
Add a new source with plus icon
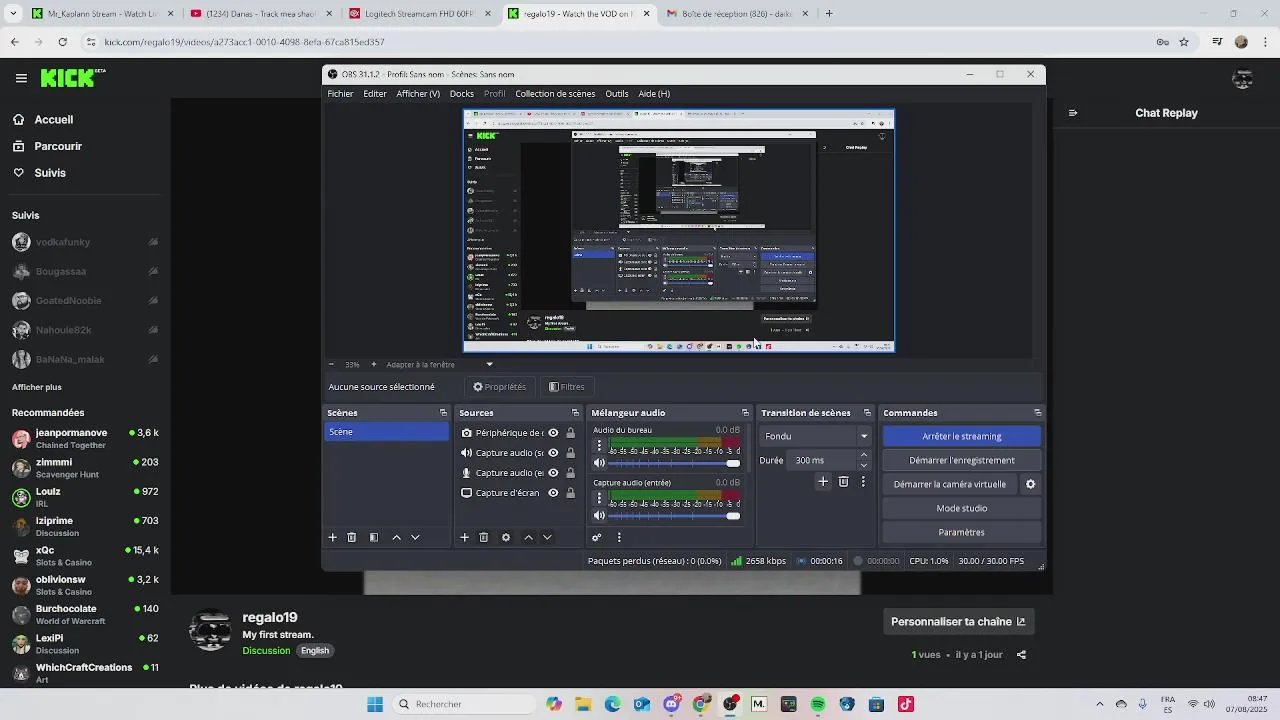click(464, 537)
